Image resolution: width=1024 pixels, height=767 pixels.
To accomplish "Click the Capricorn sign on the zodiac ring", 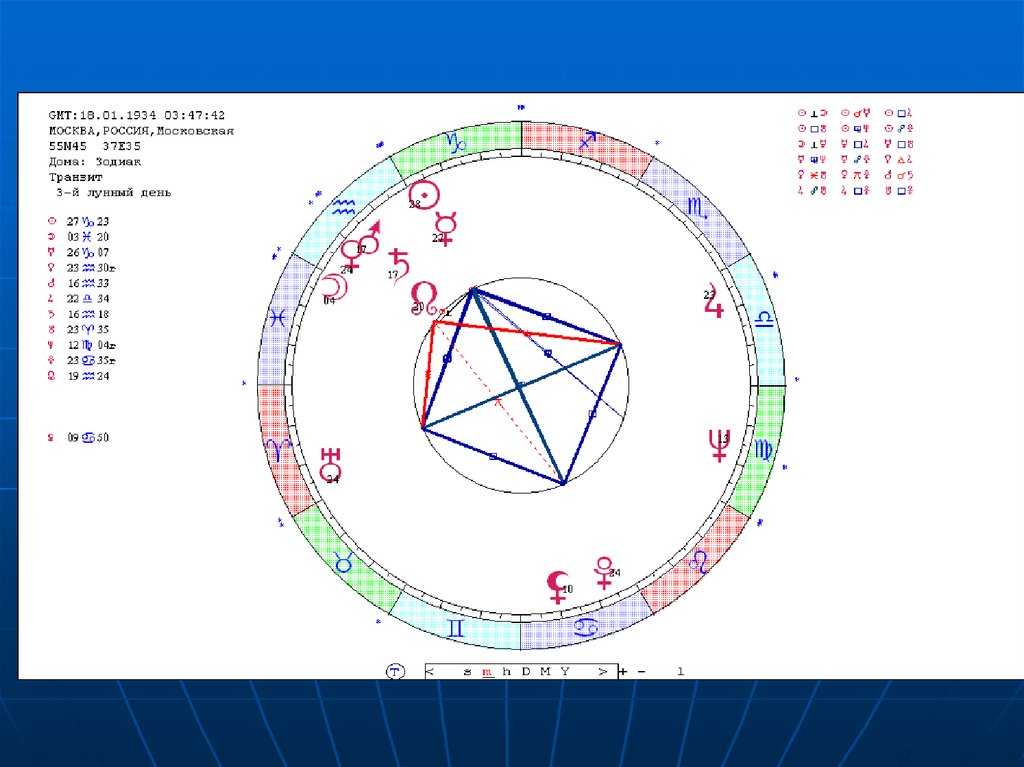I will click(x=456, y=142).
